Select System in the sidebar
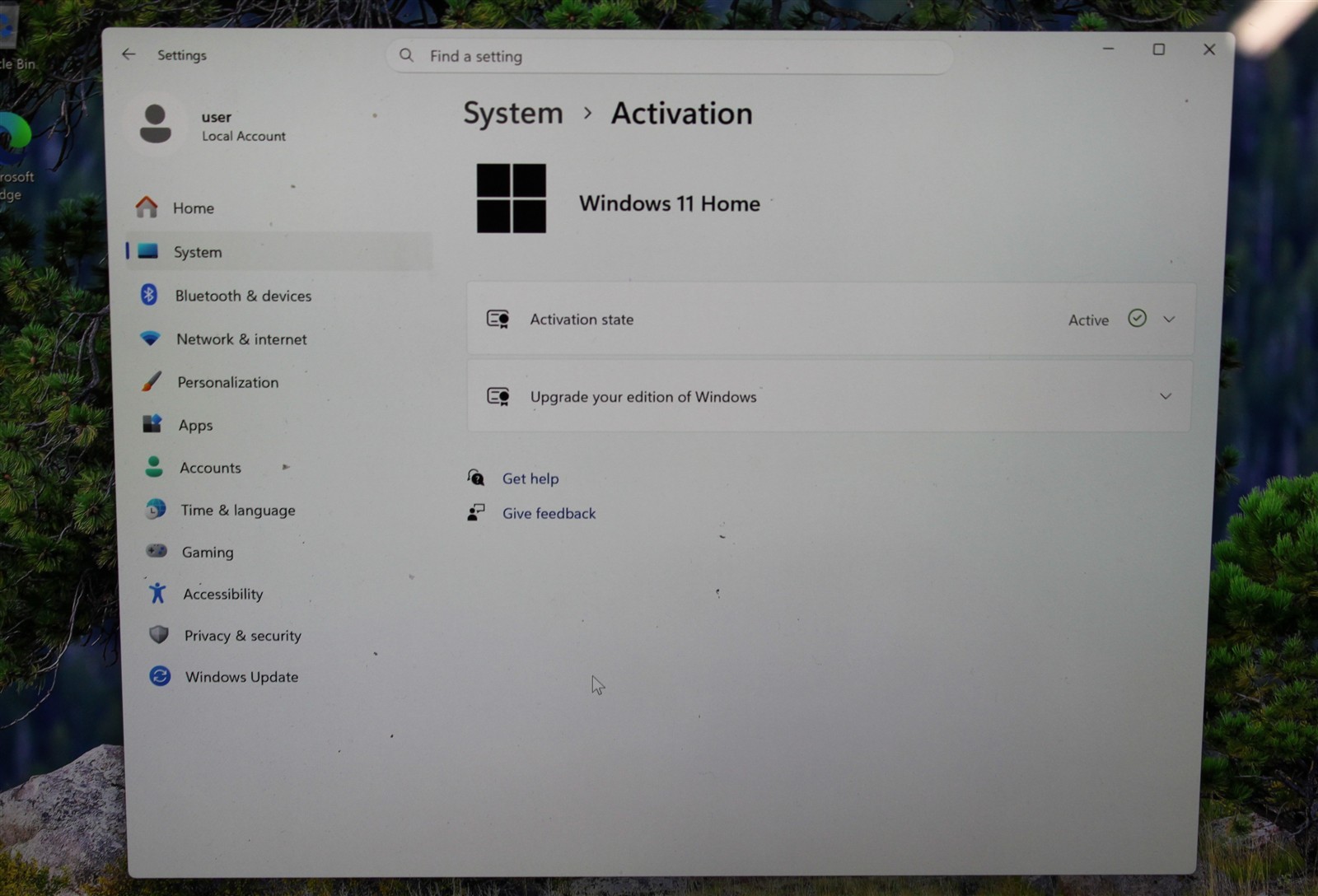This screenshot has width=1318, height=896. click(279, 251)
